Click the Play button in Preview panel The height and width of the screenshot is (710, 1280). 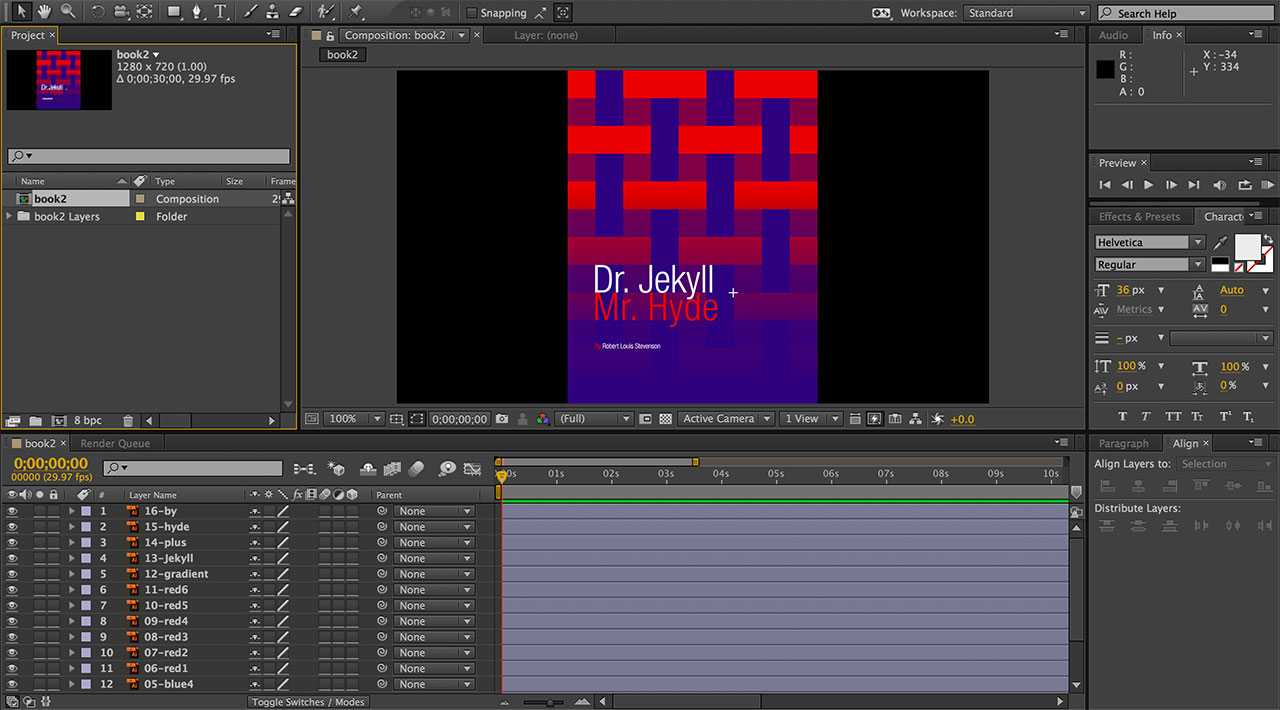(x=1148, y=185)
